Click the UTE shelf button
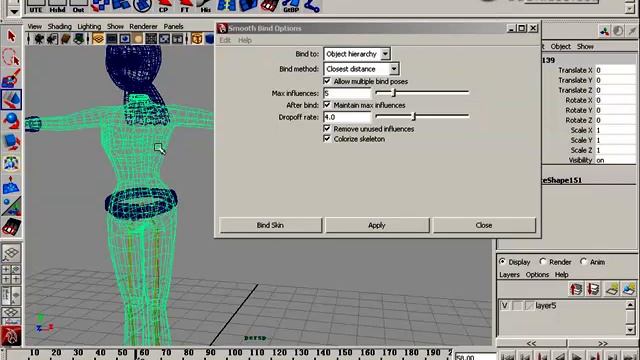Screen dimensions: 640x360 point(36,6)
